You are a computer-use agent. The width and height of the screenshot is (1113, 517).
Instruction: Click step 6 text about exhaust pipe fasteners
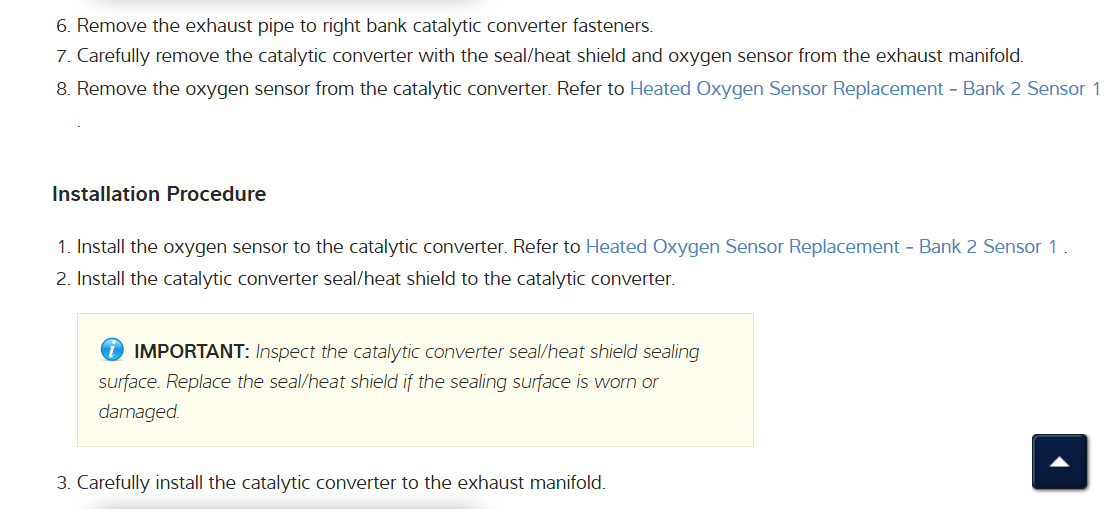pyautogui.click(x=364, y=25)
